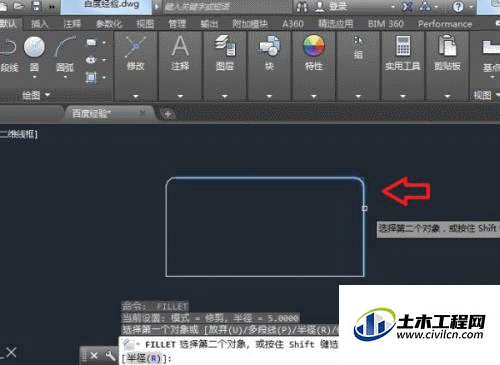
Task: Select the Circle (圆) draw tool
Action: [x=34, y=53]
